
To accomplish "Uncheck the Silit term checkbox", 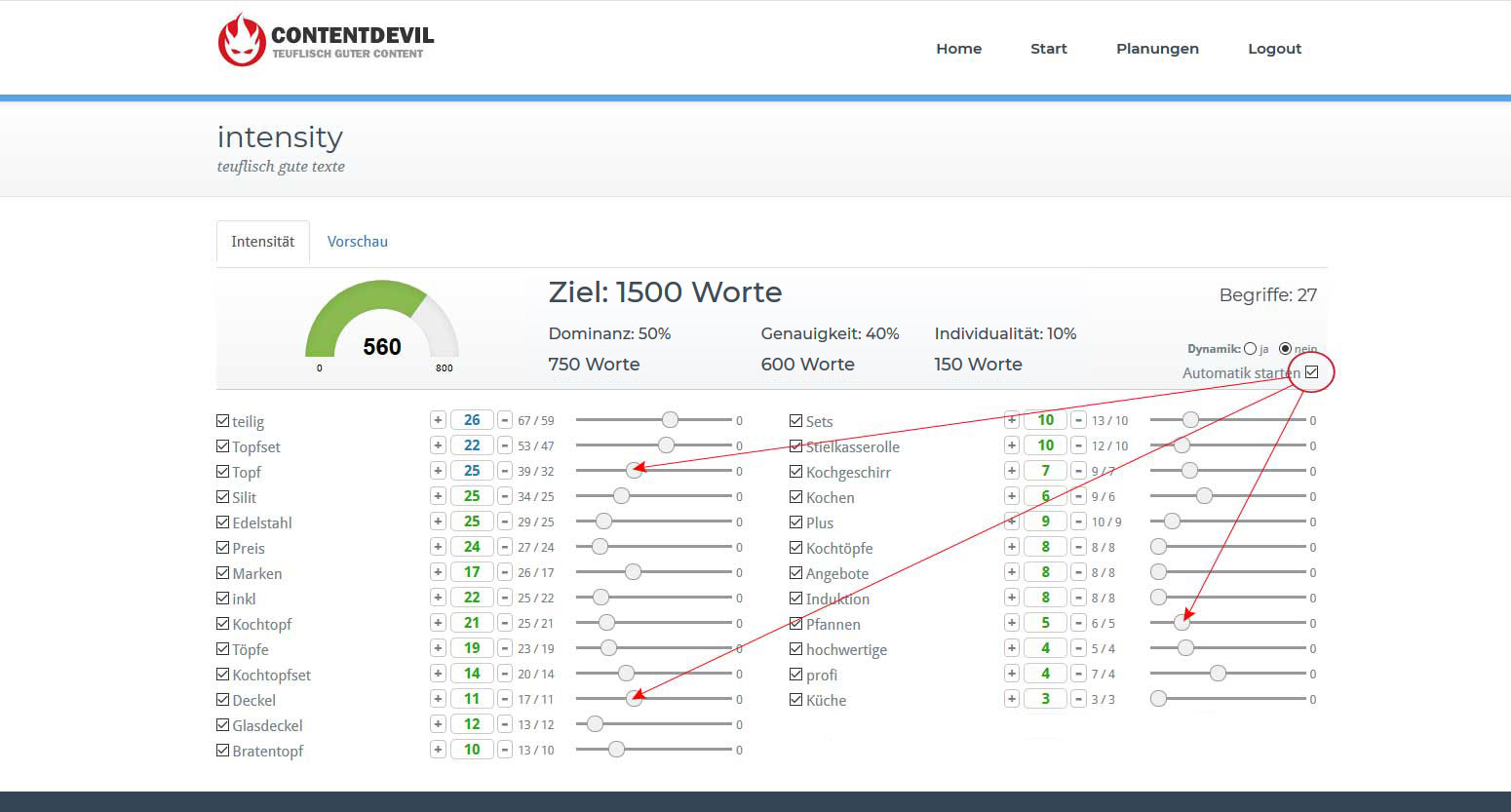I will pyautogui.click(x=223, y=497).
